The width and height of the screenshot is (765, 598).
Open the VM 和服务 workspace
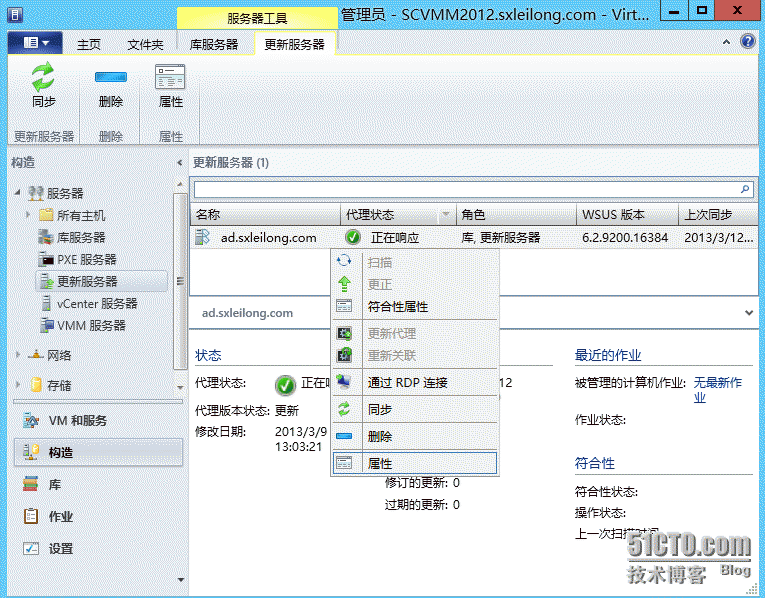pos(98,420)
